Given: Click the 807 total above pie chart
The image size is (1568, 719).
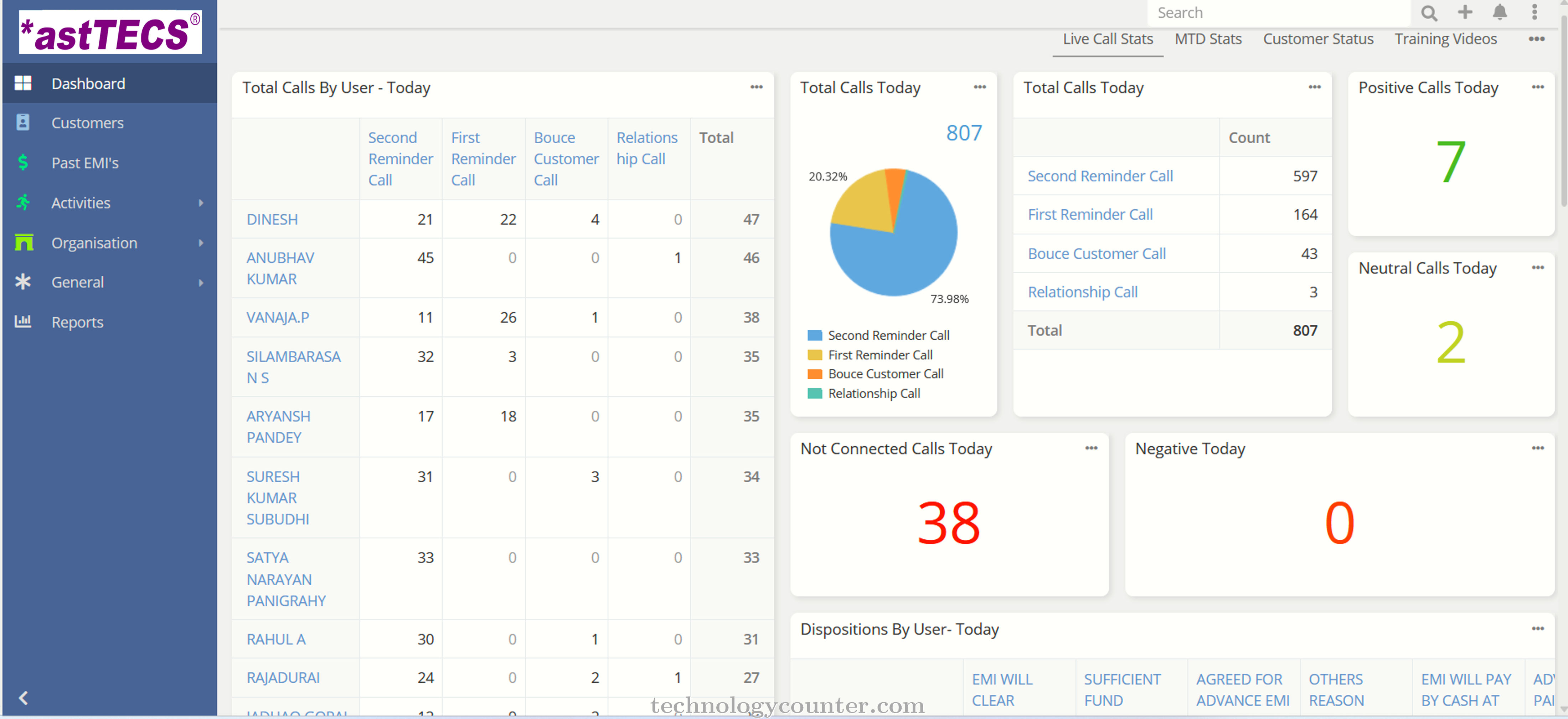Looking at the screenshot, I should pos(964,133).
